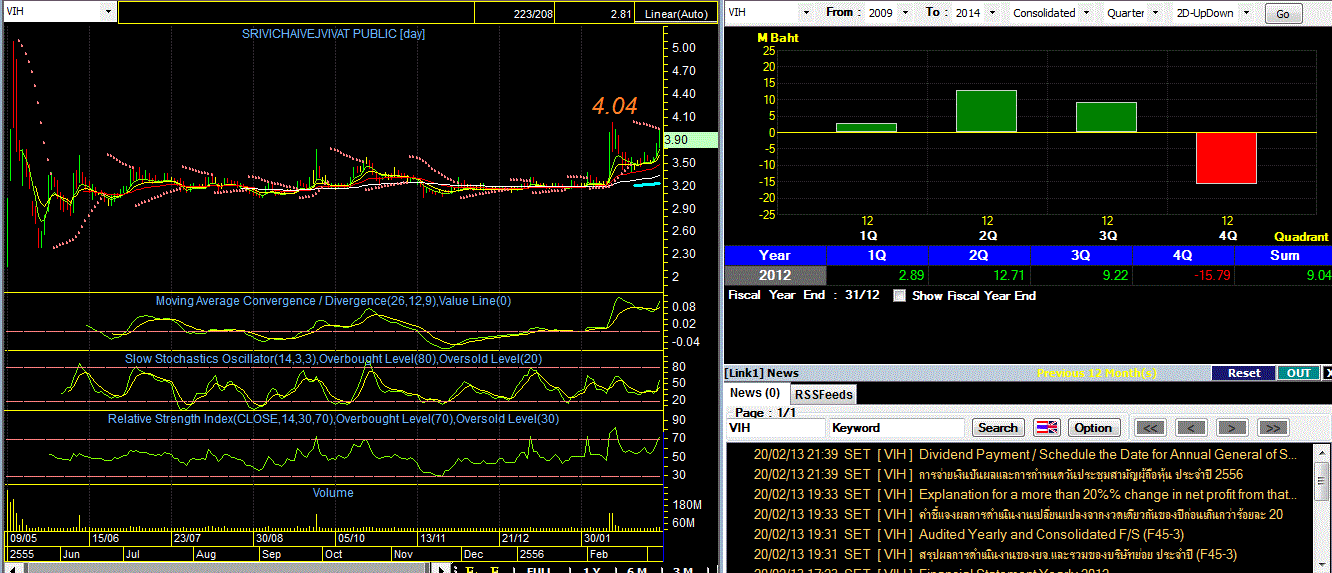Click the red 4Q bar in the chart
Image resolution: width=1332 pixels, height=573 pixels.
(1226, 158)
